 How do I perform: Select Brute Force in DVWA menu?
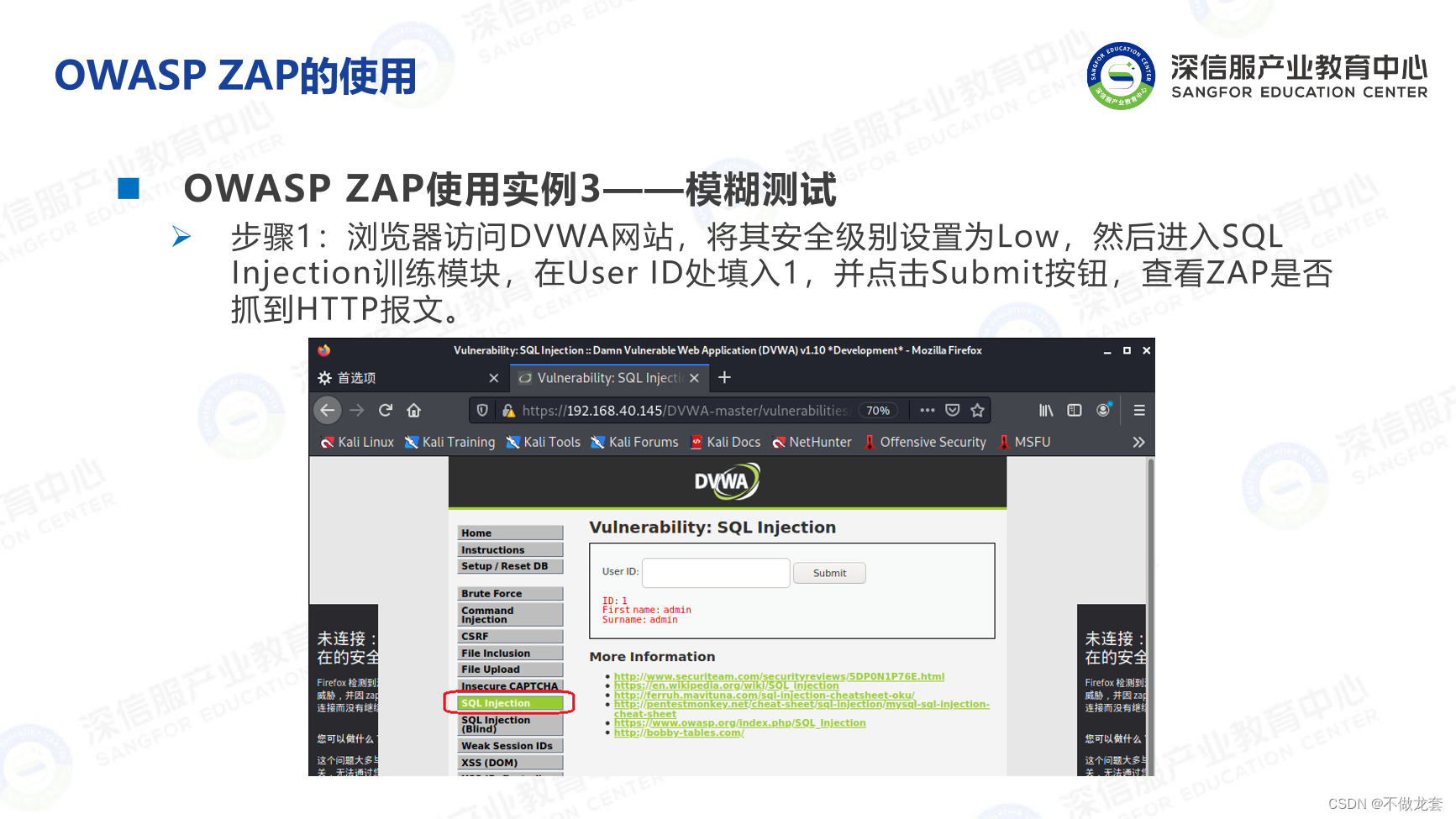tap(510, 593)
